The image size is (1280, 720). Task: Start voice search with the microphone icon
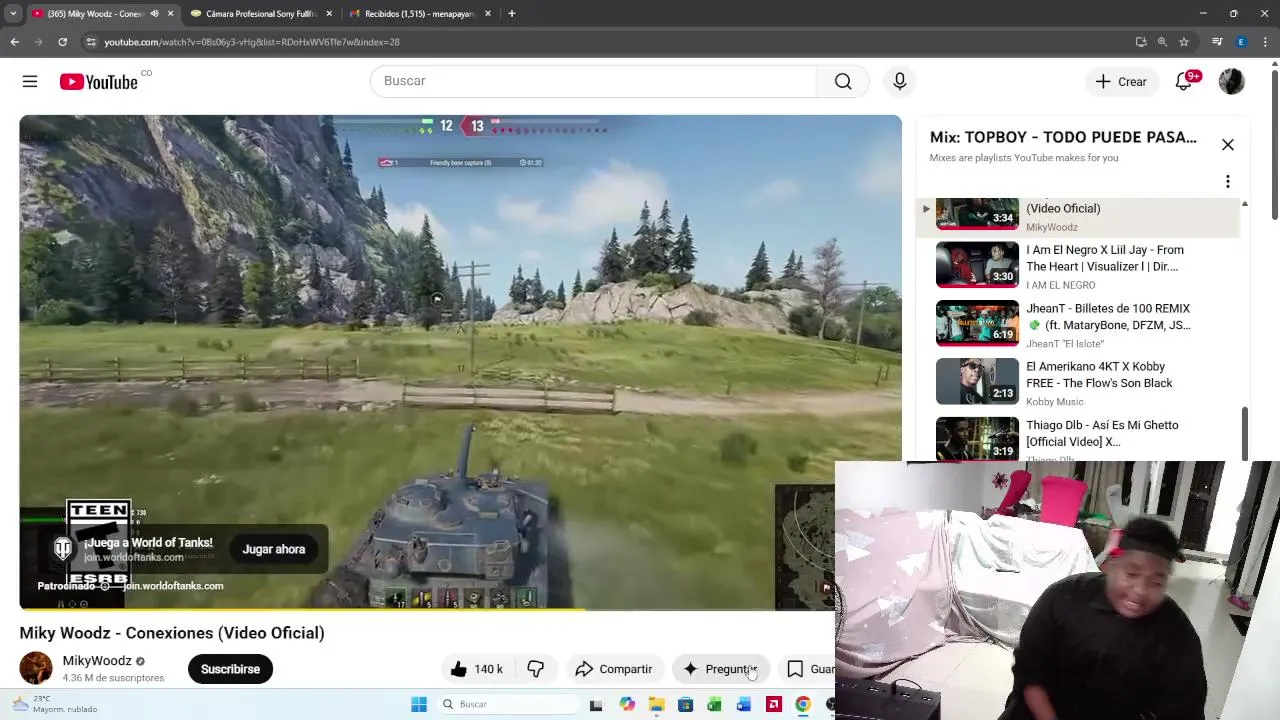tap(900, 81)
